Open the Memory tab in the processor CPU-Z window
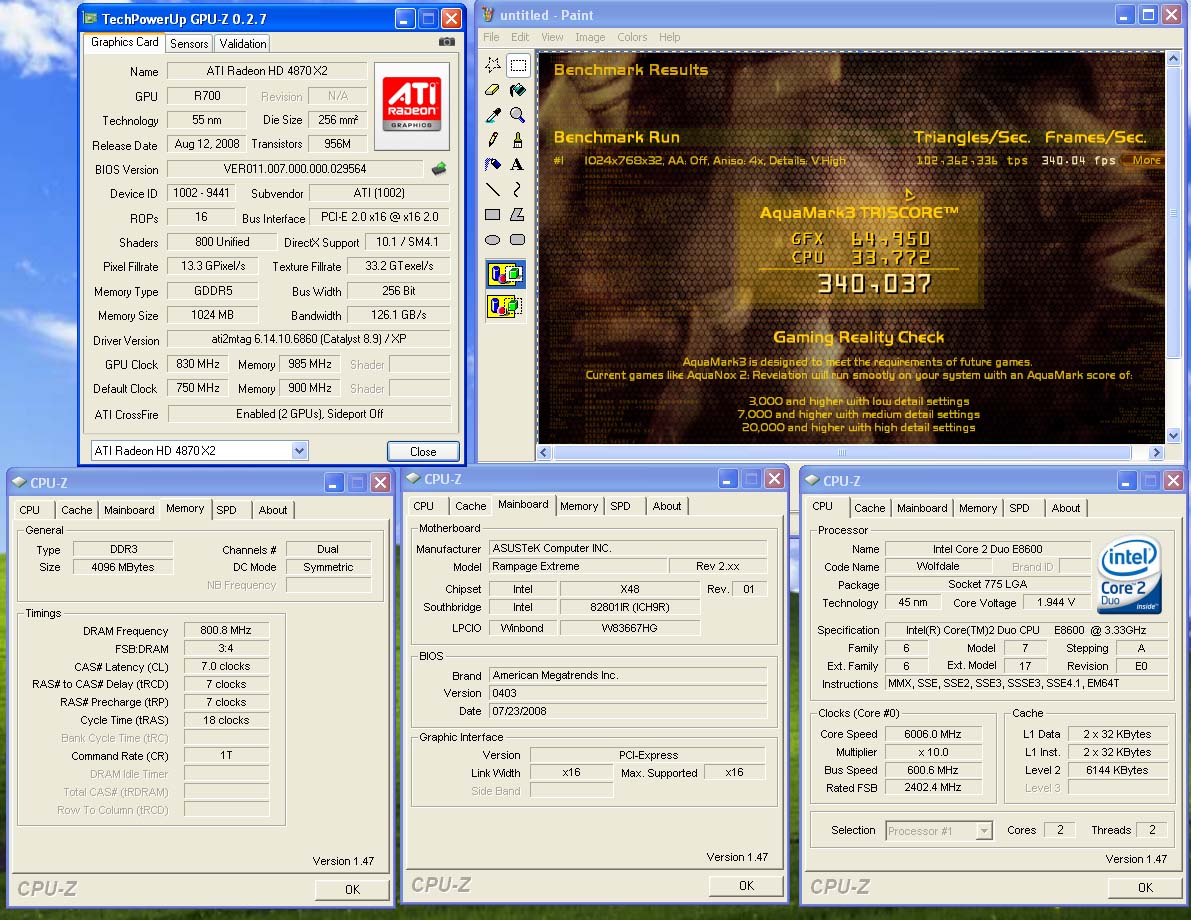 click(978, 508)
